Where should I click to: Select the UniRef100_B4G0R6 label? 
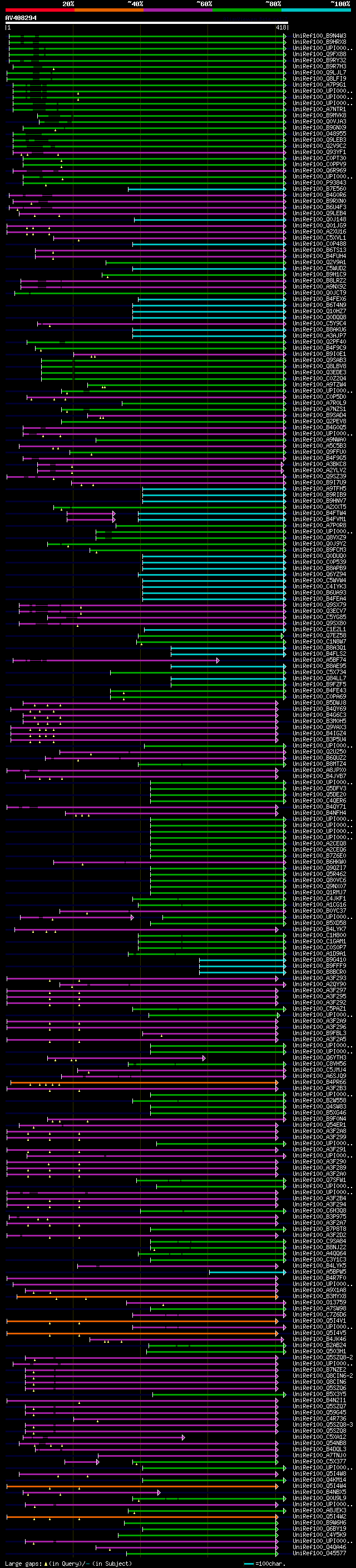[319, 195]
